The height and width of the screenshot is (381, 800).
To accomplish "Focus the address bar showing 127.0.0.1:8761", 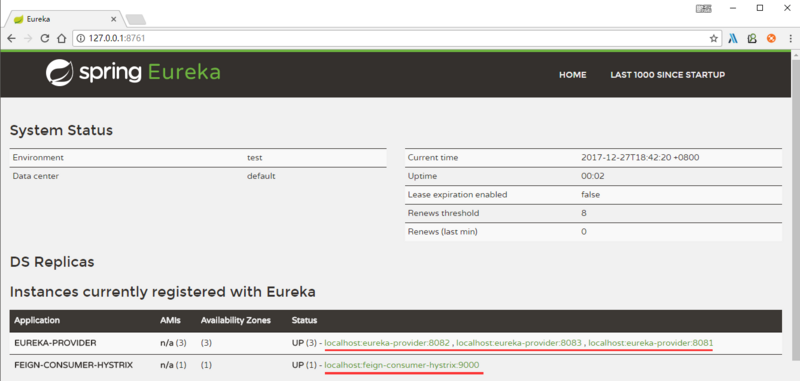I will pyautogui.click(x=397, y=38).
